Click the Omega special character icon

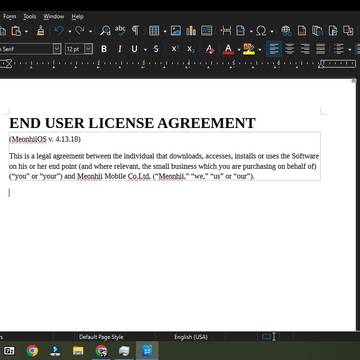(261, 31)
